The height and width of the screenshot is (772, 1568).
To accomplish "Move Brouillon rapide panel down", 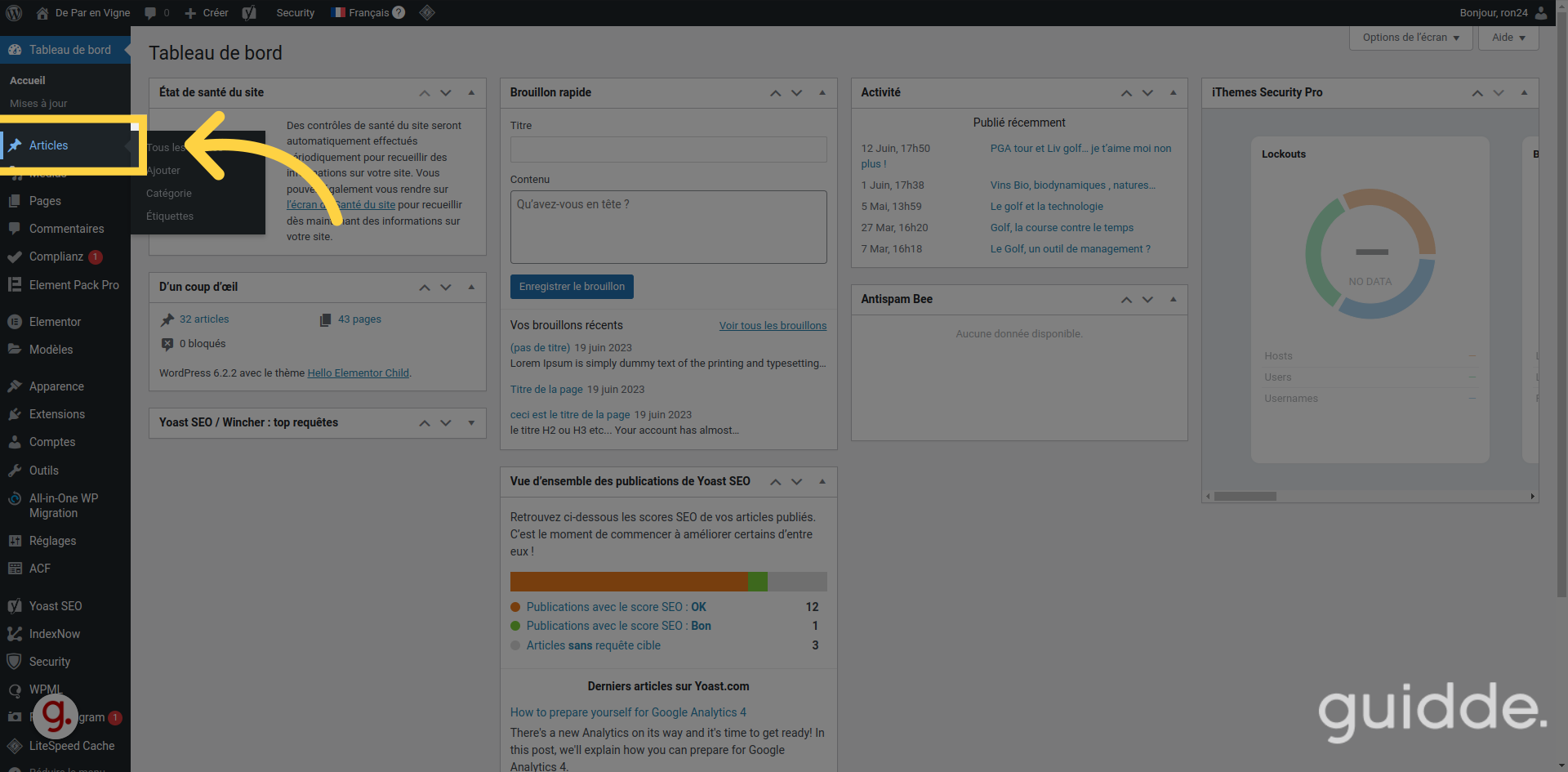I will (797, 93).
